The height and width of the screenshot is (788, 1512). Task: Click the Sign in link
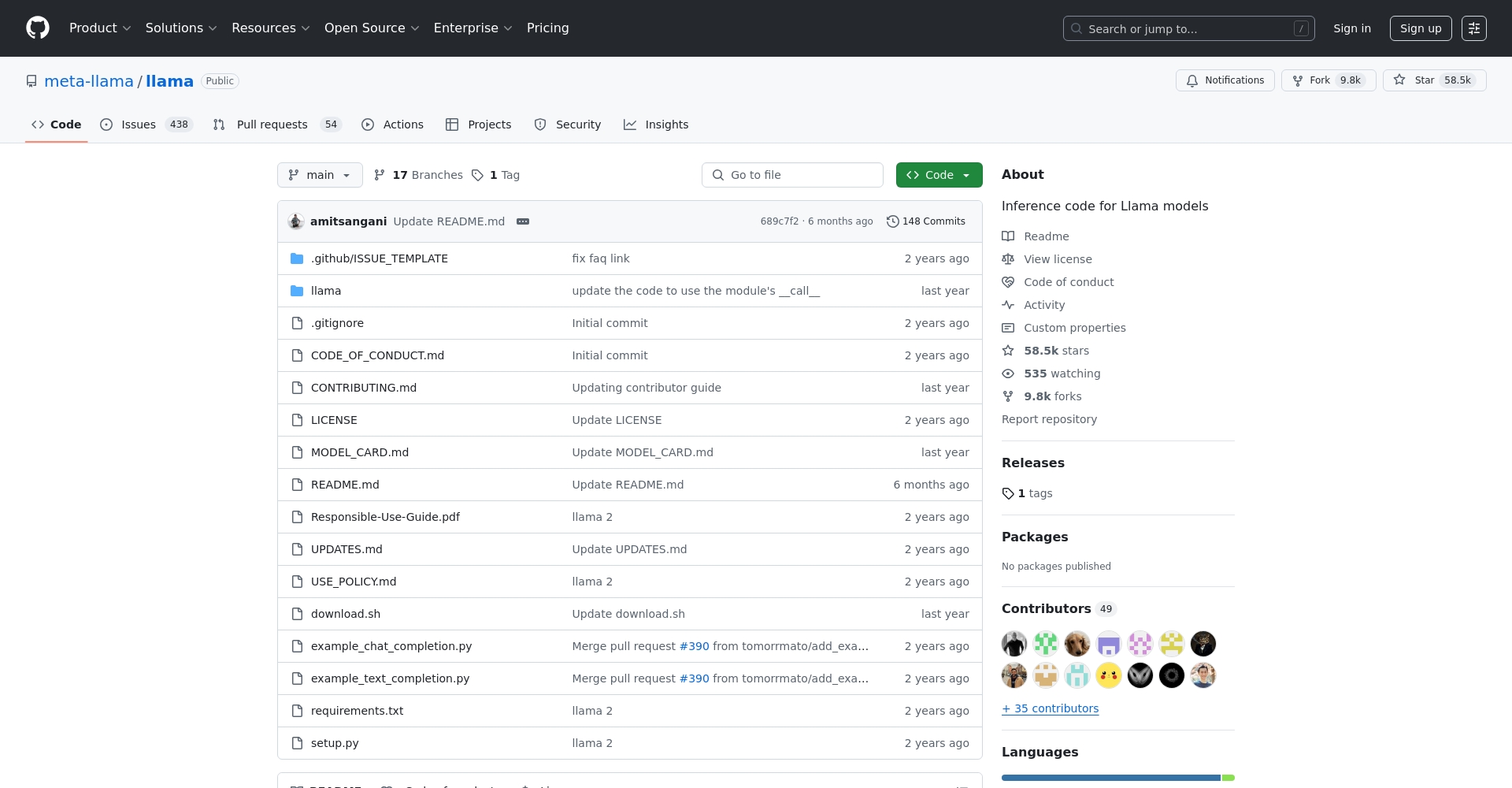[1352, 28]
